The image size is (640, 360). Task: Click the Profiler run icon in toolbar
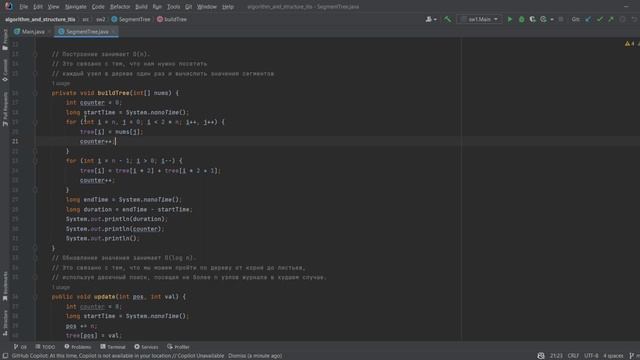coord(543,19)
